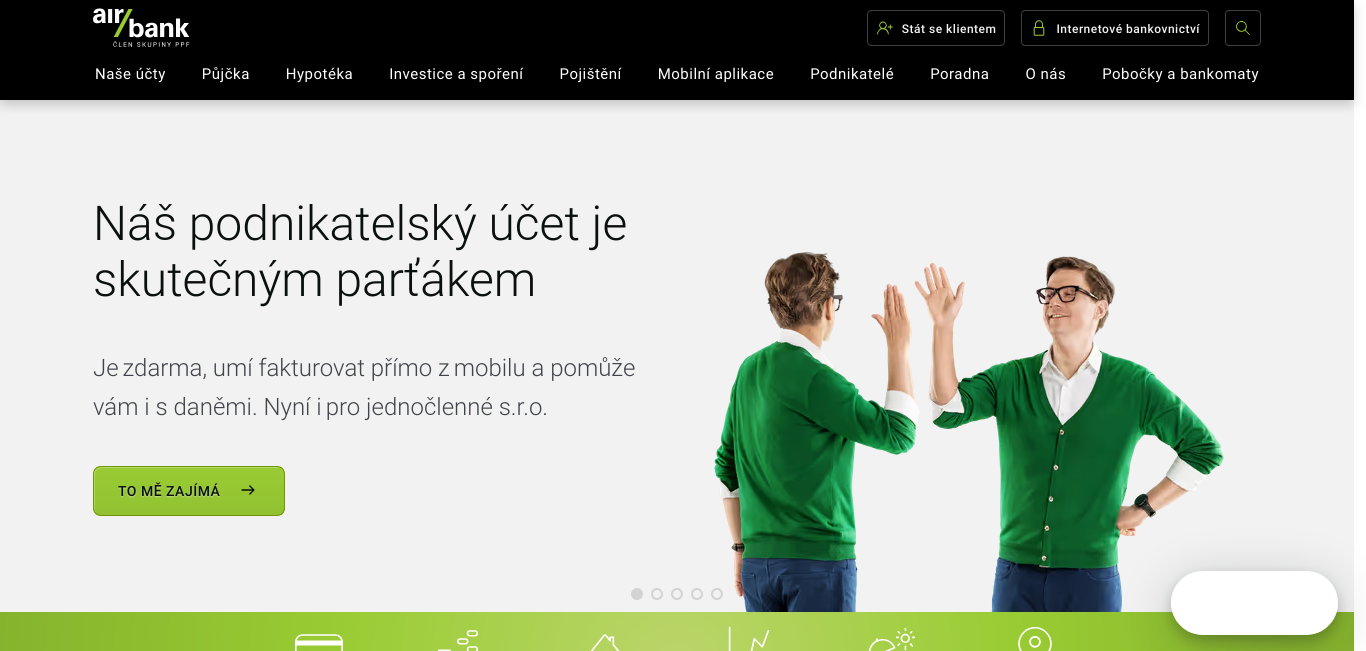Open the Hypotéka menu item

[319, 74]
